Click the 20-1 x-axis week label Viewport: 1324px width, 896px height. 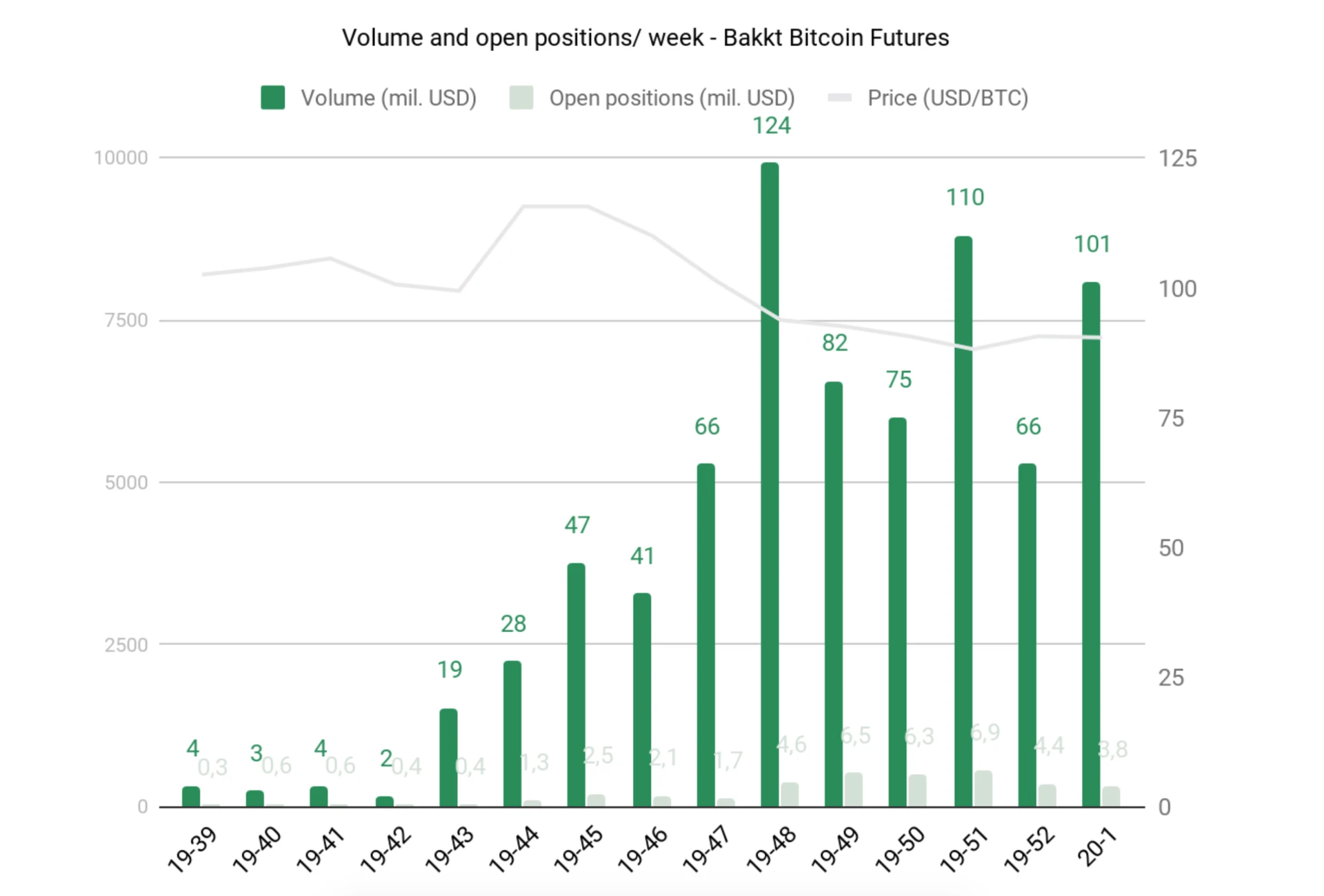point(1096,846)
